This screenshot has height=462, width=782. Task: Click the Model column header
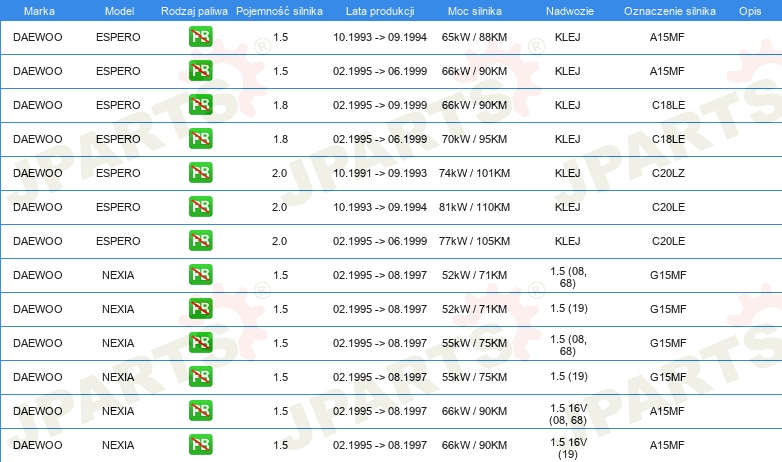coord(119,11)
